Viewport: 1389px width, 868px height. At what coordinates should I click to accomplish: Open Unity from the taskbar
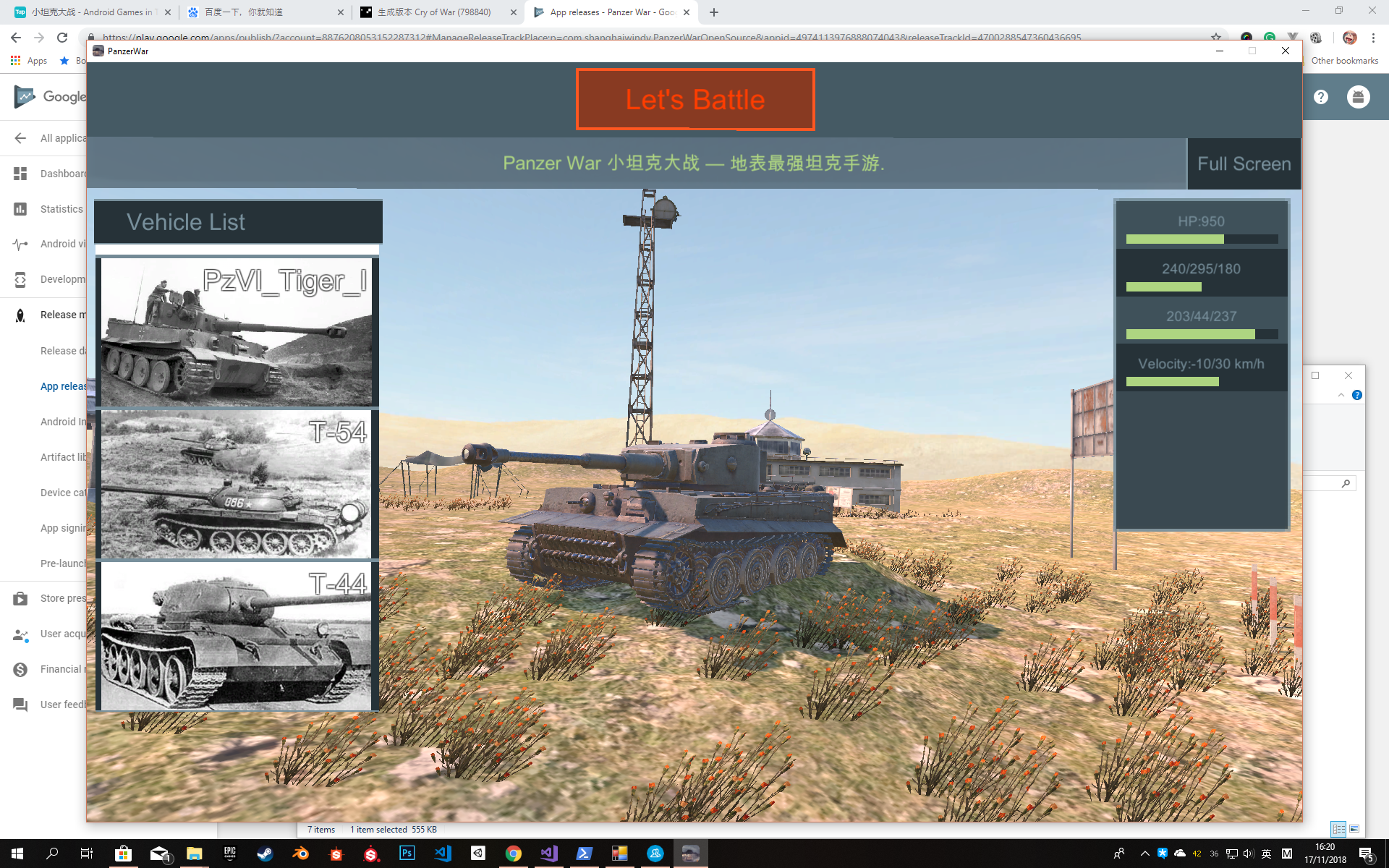click(x=477, y=854)
